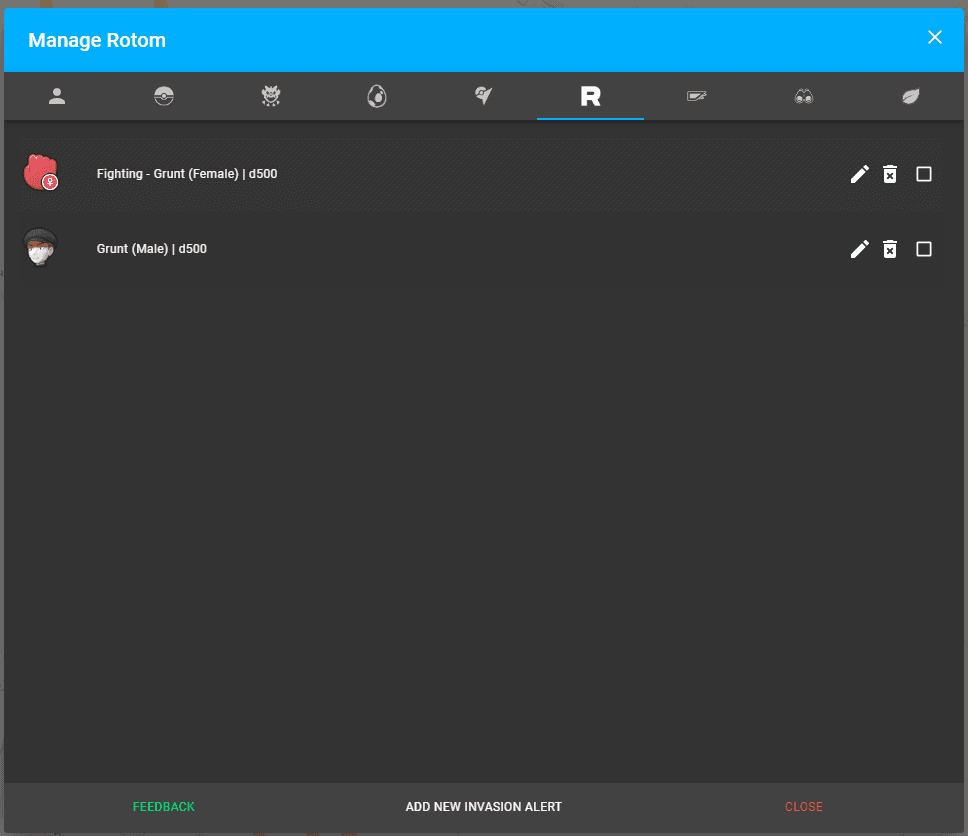The image size is (968, 836).
Task: Tick the Fighting Grunt (Female) checkbox
Action: click(x=924, y=175)
